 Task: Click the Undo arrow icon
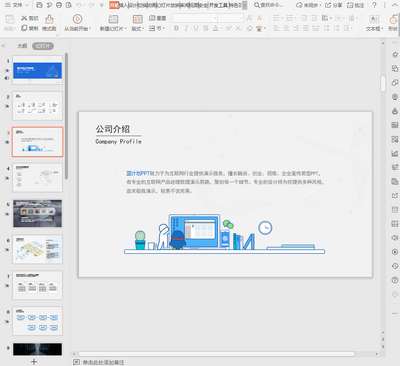click(79, 5)
